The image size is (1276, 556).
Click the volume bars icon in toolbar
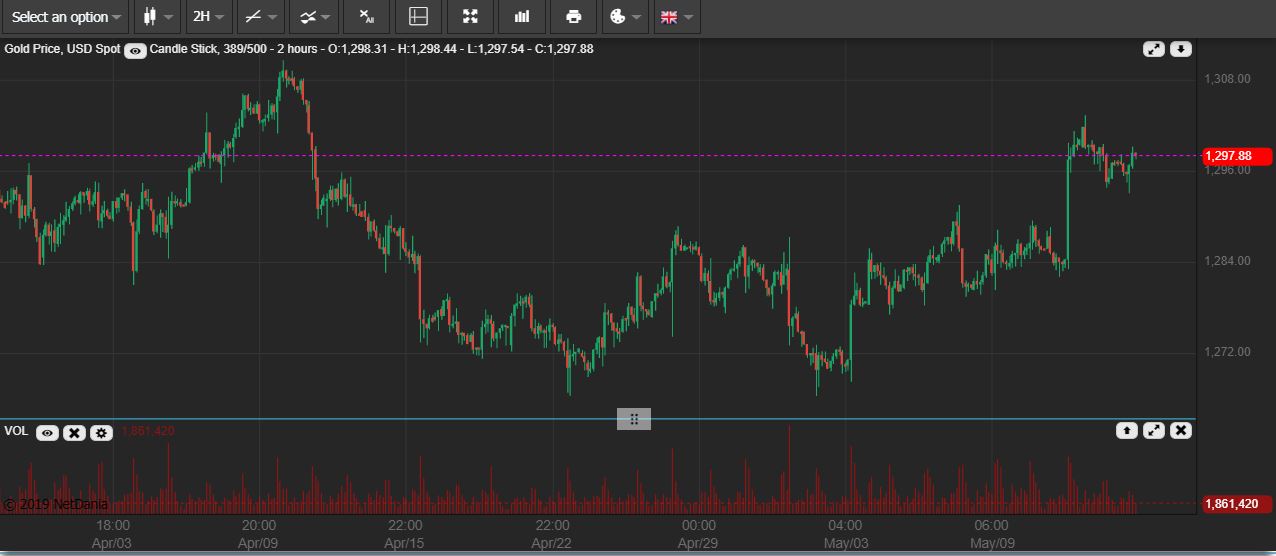click(522, 17)
